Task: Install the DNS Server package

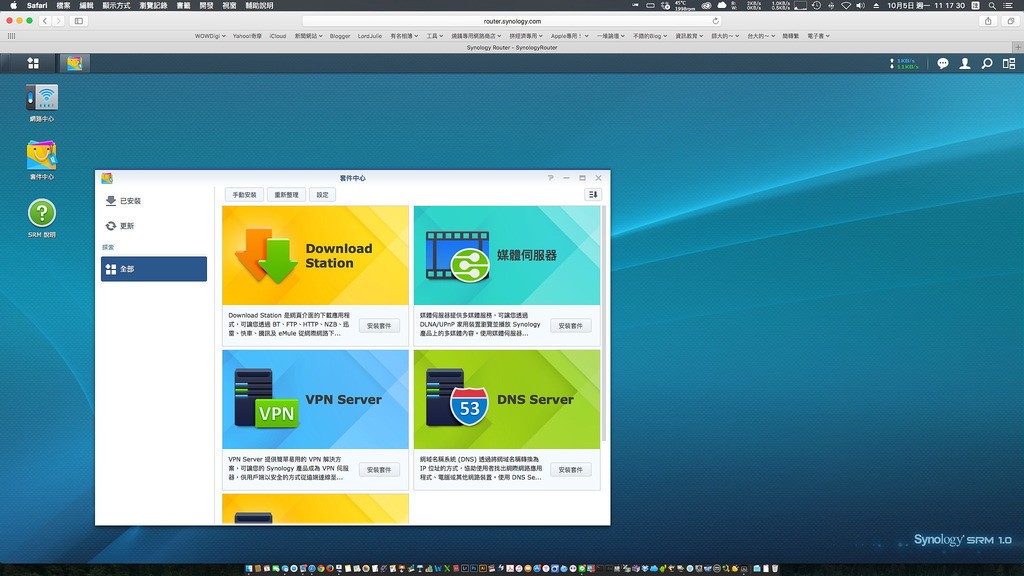Action: click(570, 470)
